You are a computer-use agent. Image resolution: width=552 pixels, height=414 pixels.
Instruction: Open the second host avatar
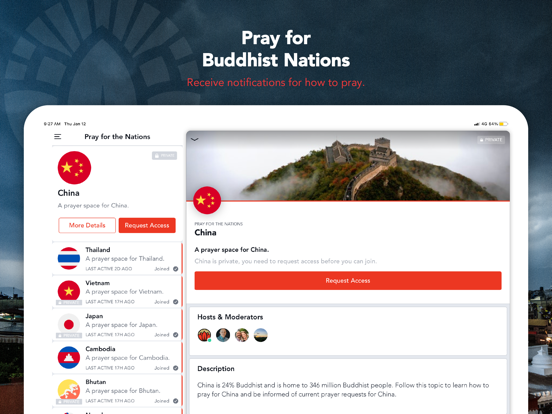click(223, 335)
